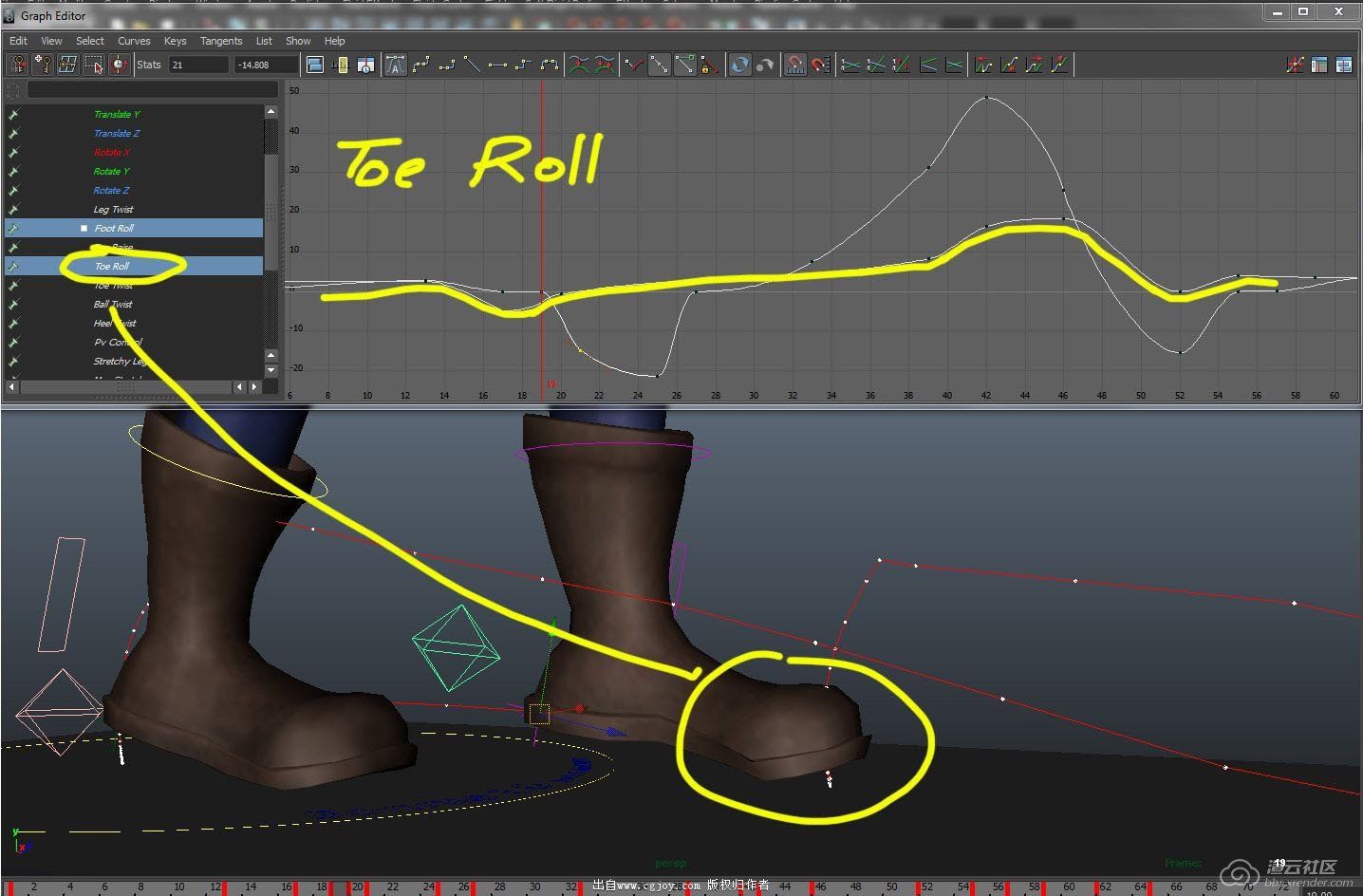Toggle Time Snap magnet icon
This screenshot has width=1363, height=896.
(795, 65)
